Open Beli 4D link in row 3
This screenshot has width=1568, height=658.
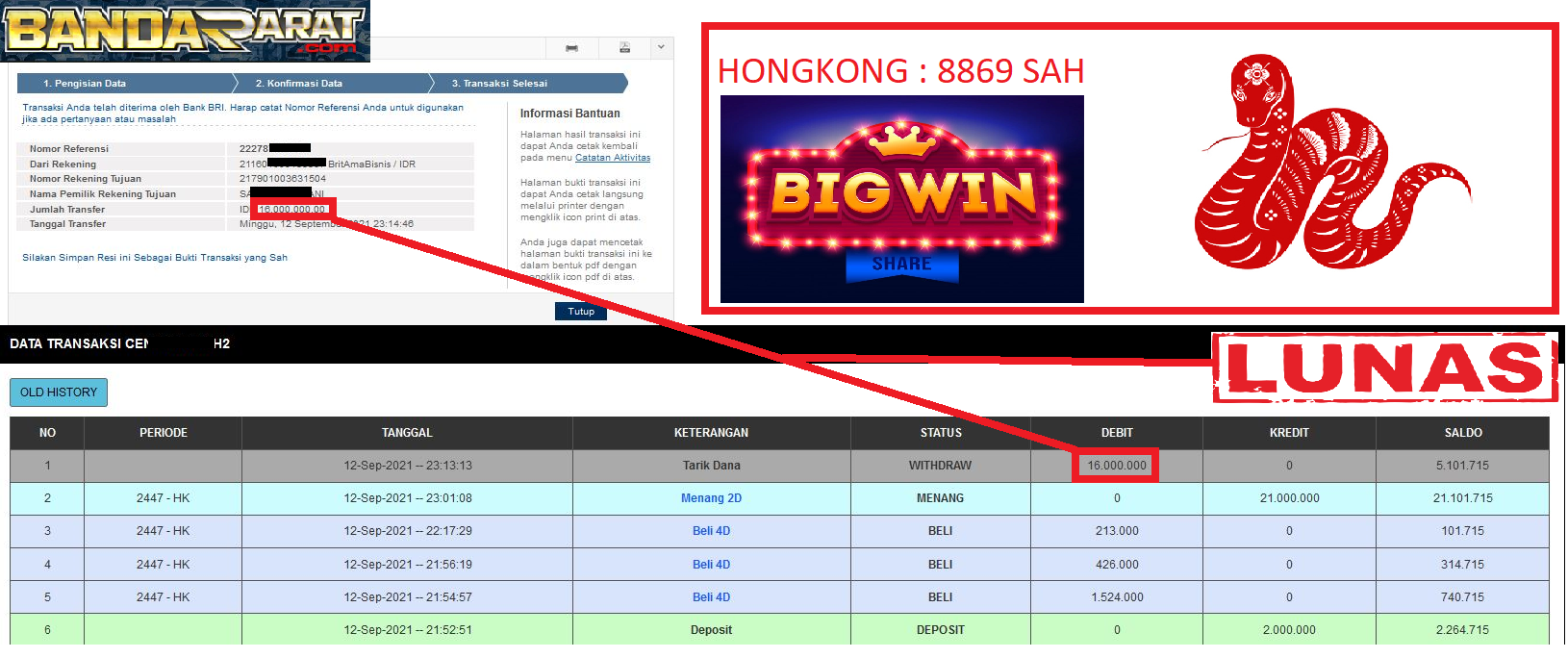[711, 531]
